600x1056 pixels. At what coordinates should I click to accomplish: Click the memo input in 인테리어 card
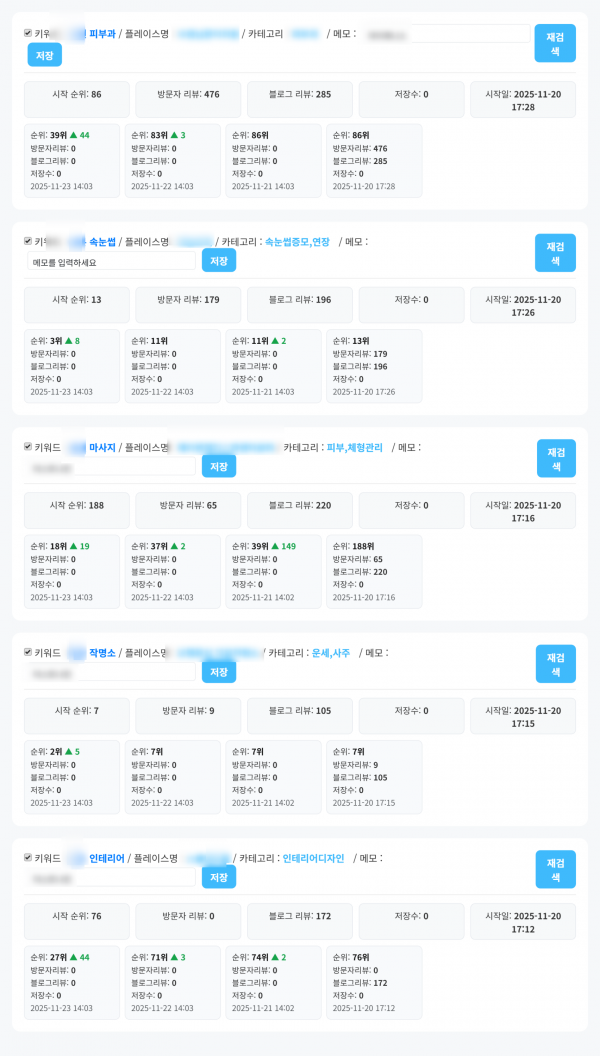coord(110,878)
